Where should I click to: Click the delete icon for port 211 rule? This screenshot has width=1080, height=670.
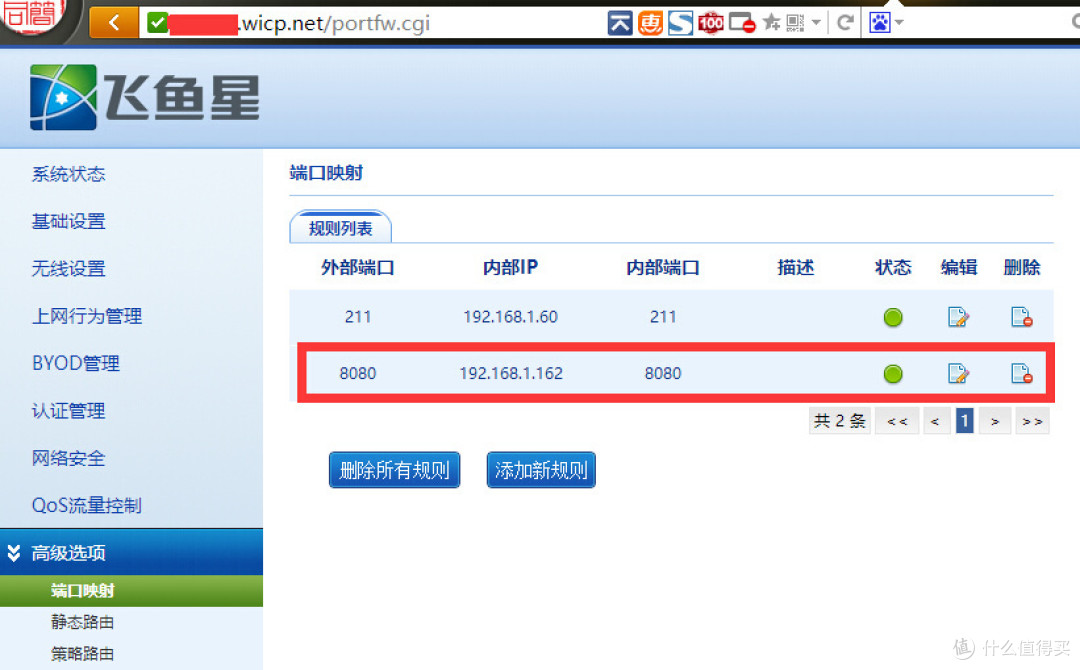(x=1021, y=317)
